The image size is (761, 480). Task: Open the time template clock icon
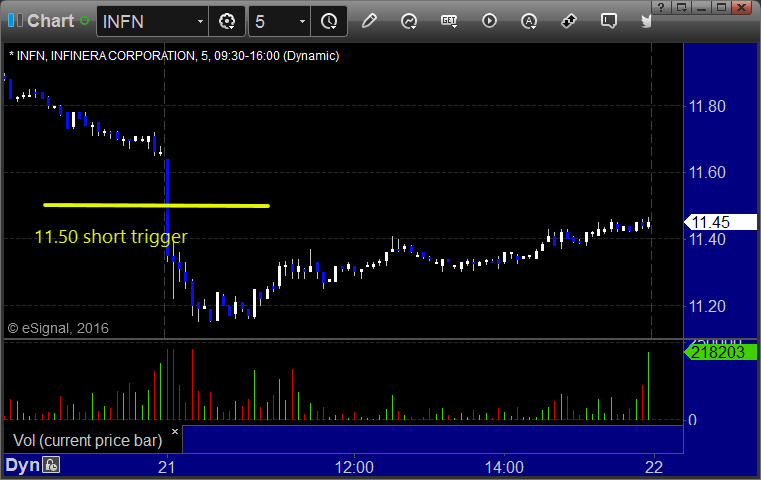[329, 21]
